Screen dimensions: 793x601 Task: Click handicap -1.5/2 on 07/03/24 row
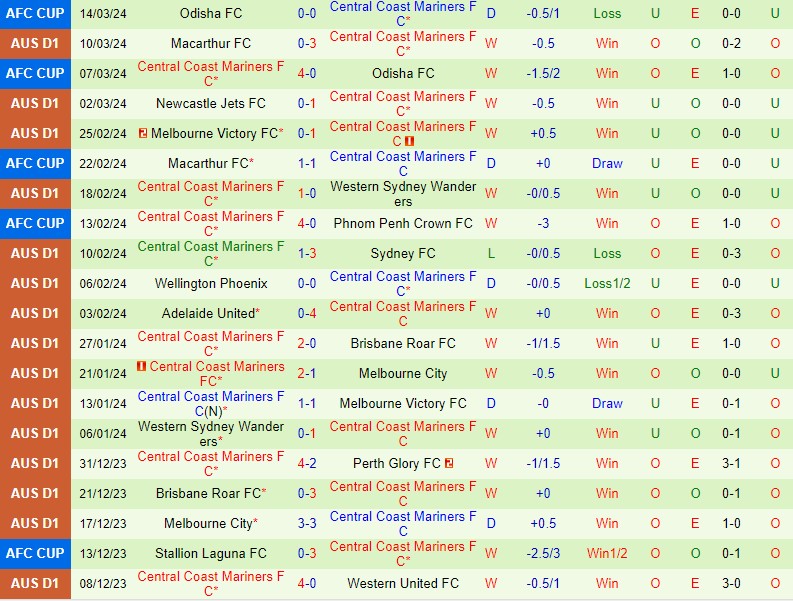[x=543, y=73]
